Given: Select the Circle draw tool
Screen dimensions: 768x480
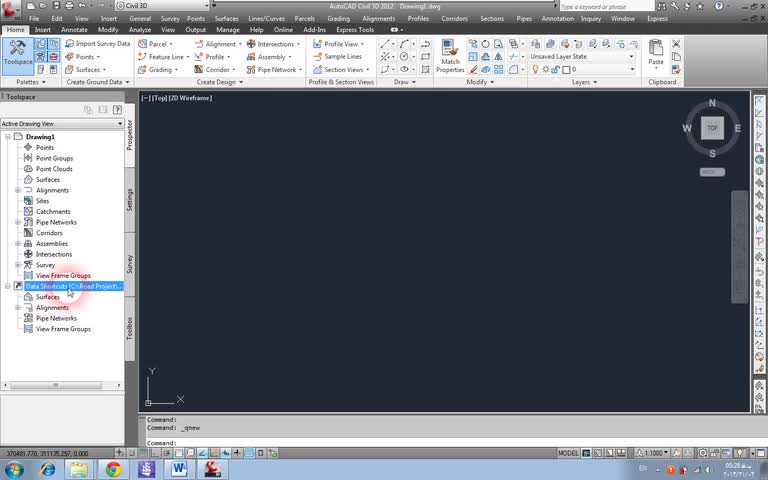Looking at the screenshot, I should [x=404, y=57].
